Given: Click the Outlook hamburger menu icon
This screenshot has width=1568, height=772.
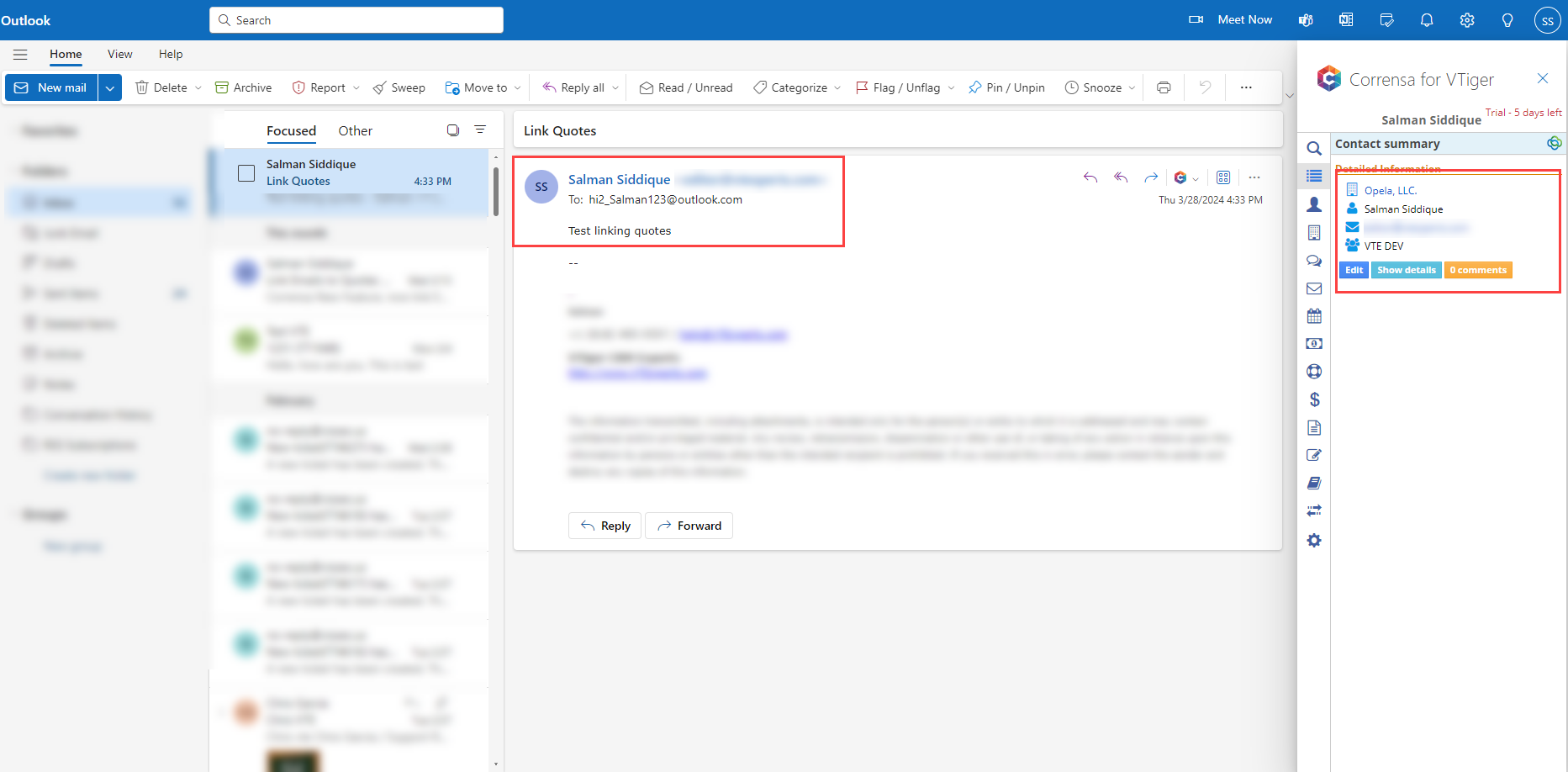Looking at the screenshot, I should click(x=20, y=55).
